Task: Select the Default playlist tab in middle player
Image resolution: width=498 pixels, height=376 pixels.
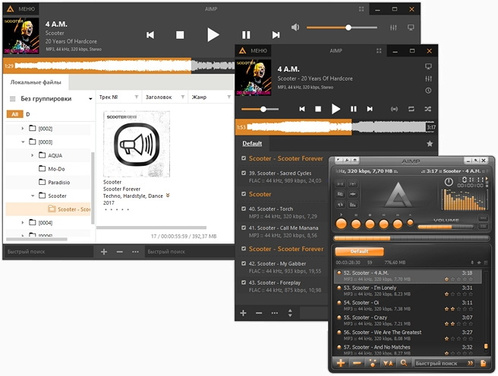Action: (x=252, y=144)
